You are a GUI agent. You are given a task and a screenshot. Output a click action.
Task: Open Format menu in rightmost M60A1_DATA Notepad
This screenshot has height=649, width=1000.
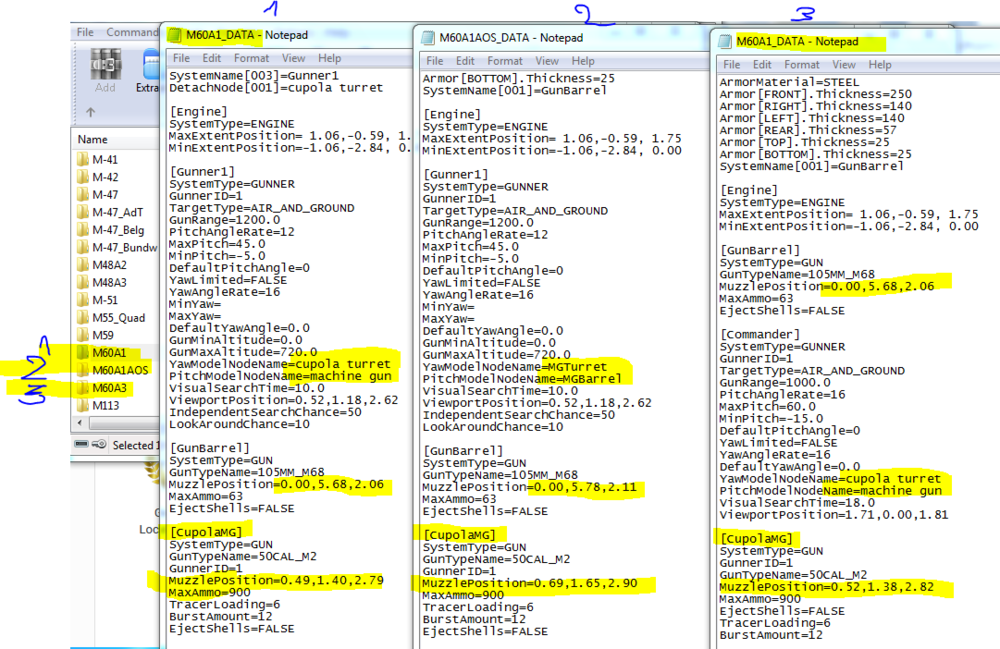point(802,64)
